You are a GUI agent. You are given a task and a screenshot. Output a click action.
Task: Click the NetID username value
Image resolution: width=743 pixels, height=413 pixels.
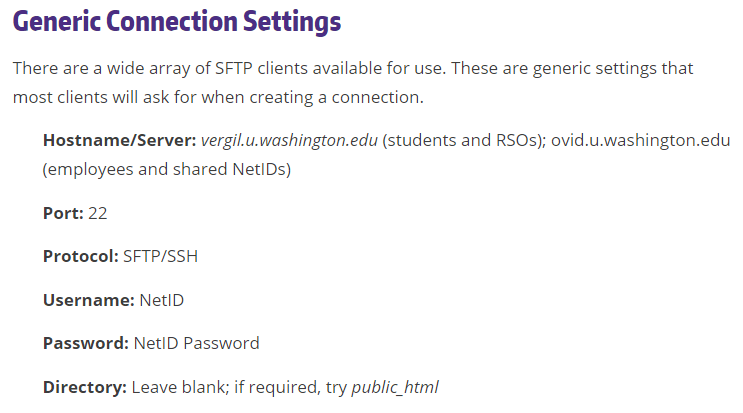pos(162,300)
